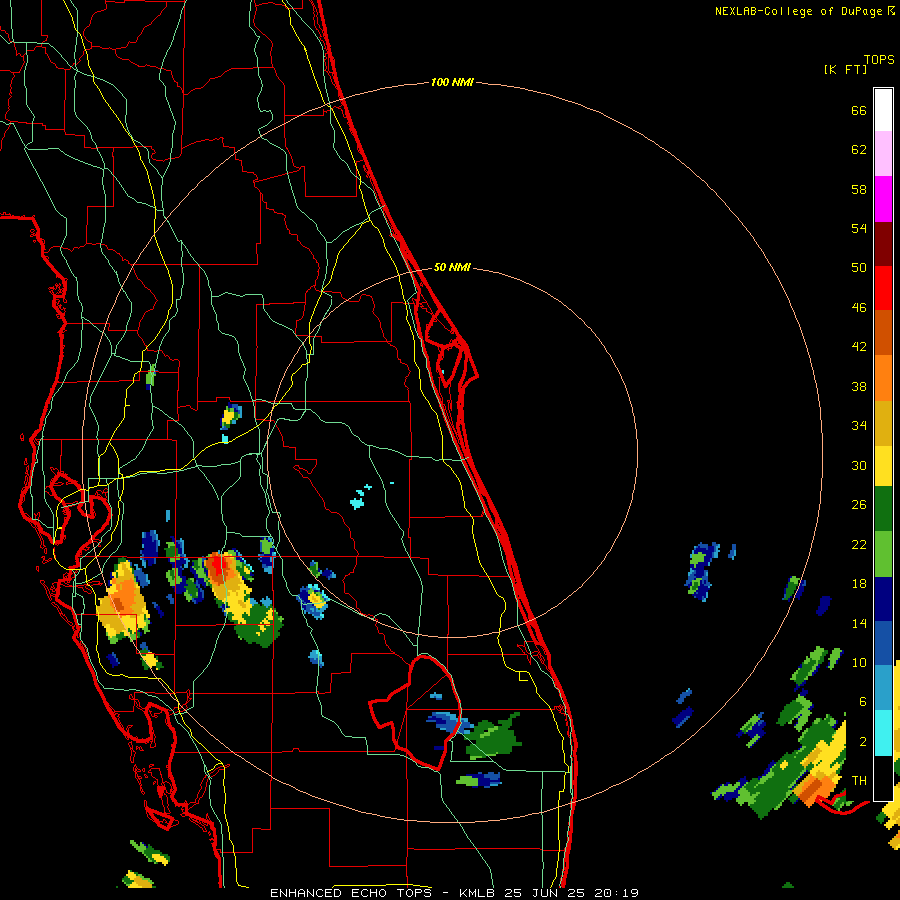Pick the medium blue legend swatch
The image size is (900, 900).
(x=883, y=643)
